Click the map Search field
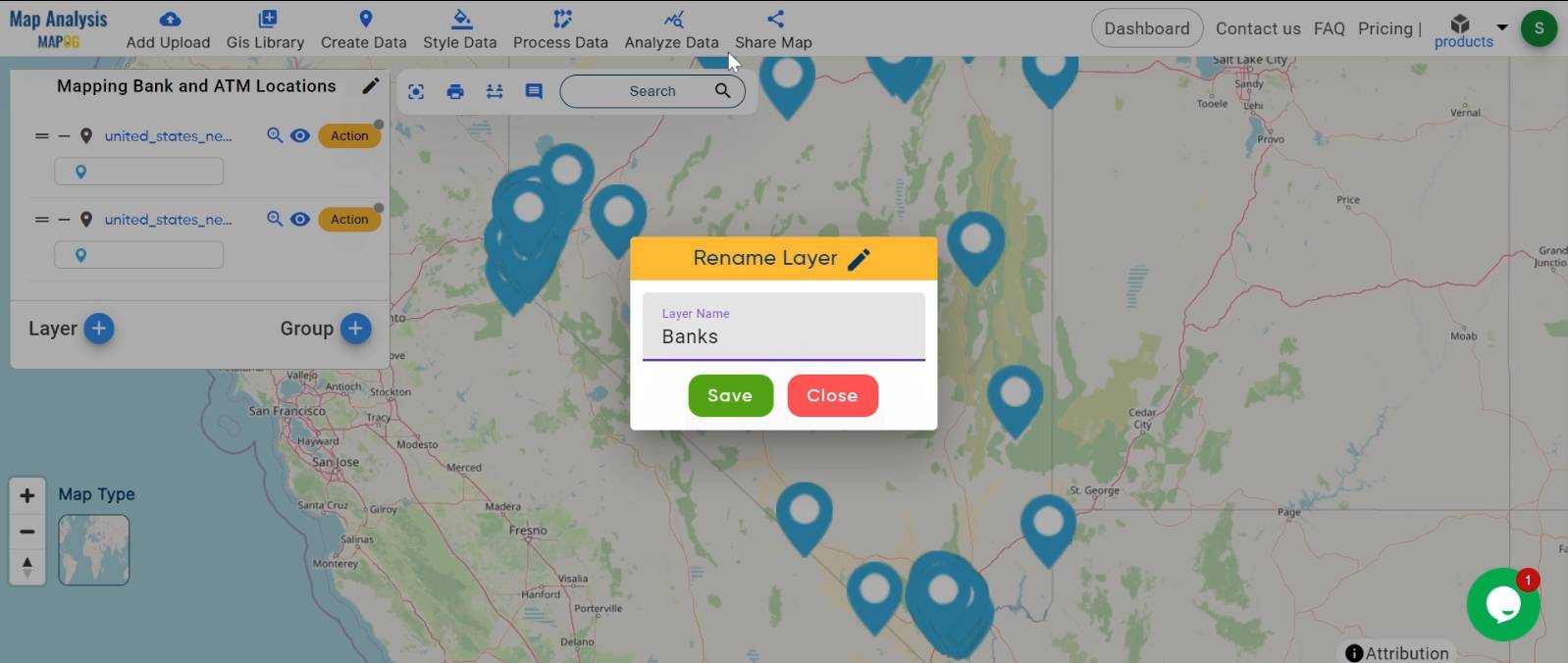 coord(652,91)
